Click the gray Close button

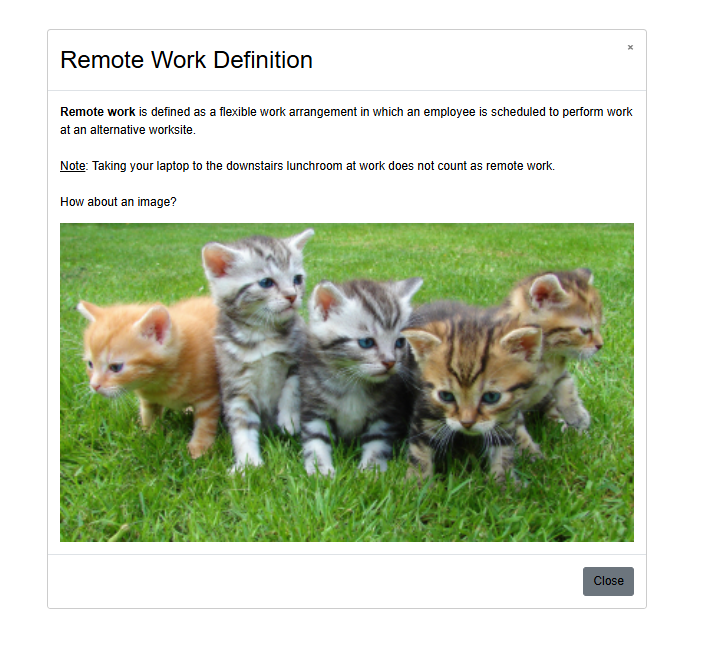[x=608, y=581]
